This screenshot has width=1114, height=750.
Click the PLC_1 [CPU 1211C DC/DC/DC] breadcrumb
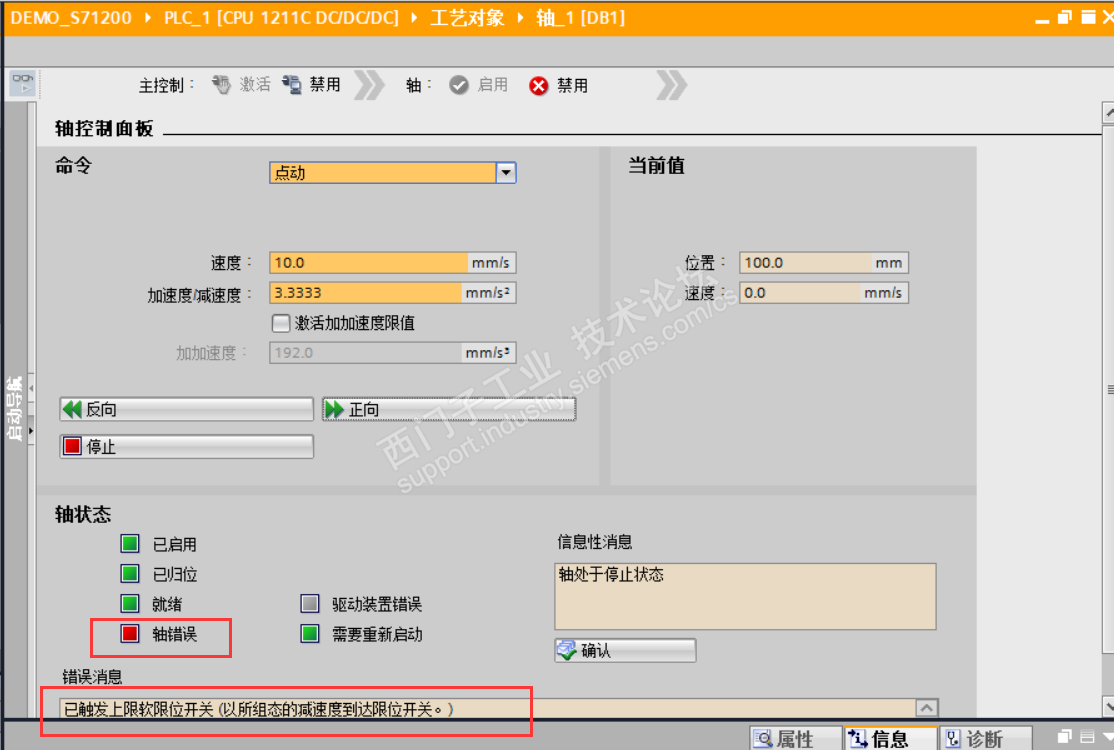point(281,18)
